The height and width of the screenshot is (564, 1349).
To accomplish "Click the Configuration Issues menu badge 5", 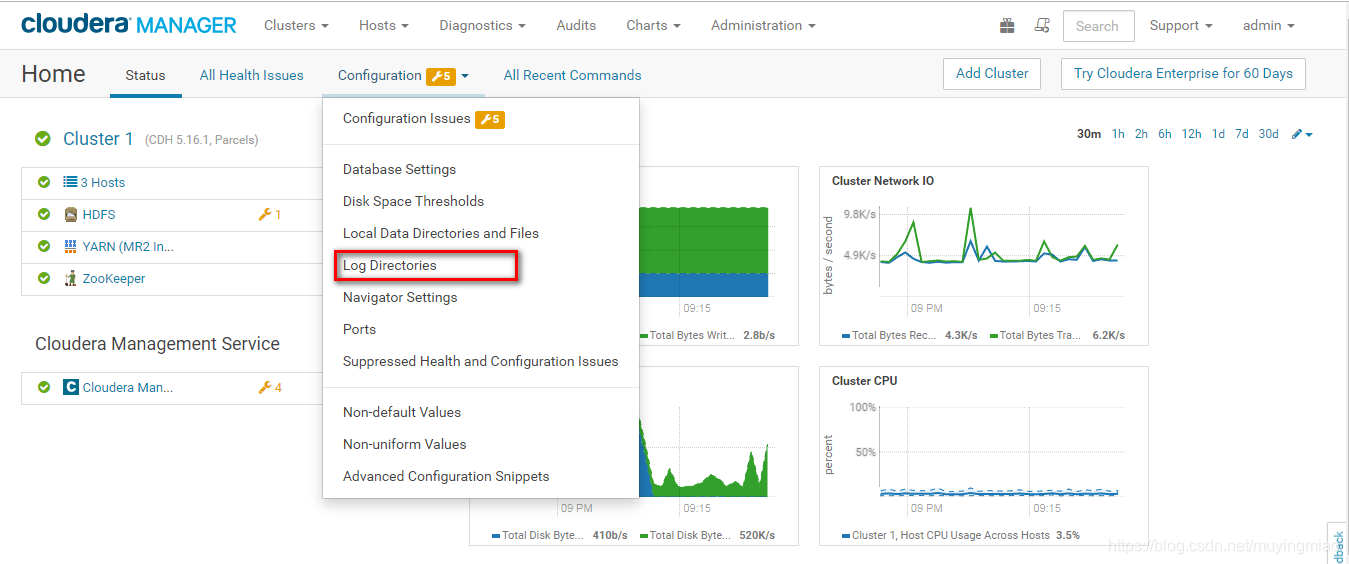I will [490, 119].
